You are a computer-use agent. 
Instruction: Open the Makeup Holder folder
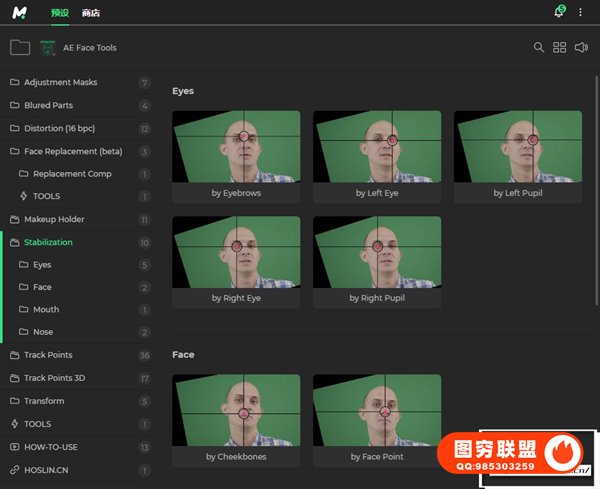click(54, 219)
